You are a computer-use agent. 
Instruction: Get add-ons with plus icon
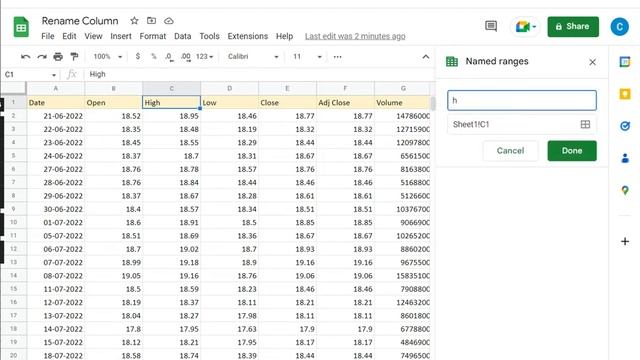tap(624, 241)
